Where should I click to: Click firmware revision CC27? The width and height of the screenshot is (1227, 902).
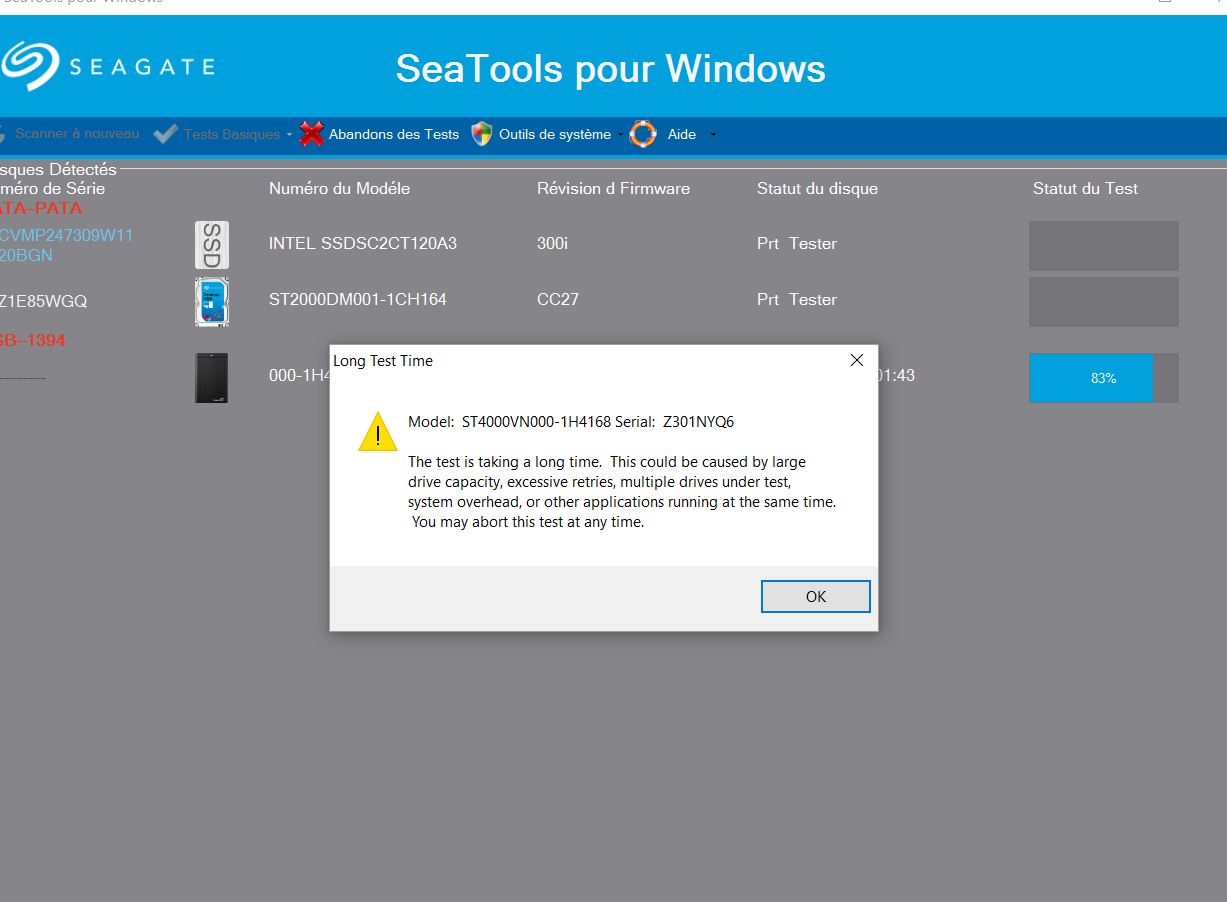[558, 299]
